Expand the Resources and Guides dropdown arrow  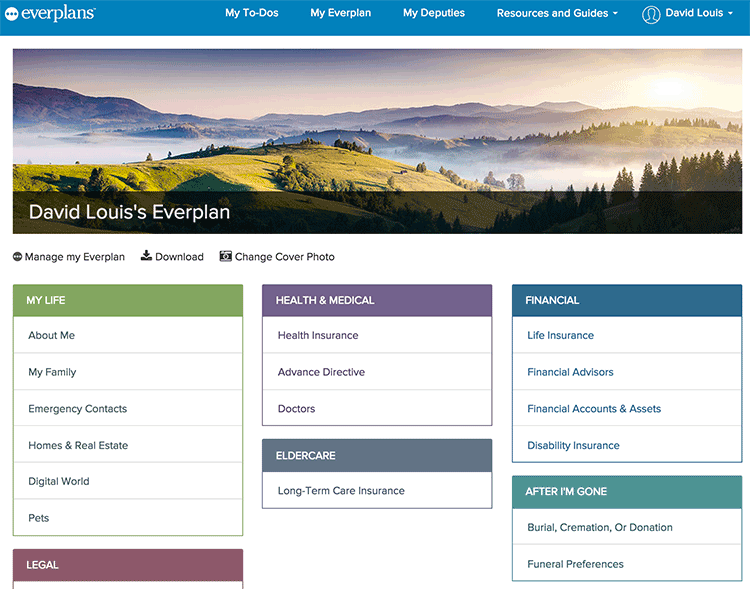(x=615, y=13)
